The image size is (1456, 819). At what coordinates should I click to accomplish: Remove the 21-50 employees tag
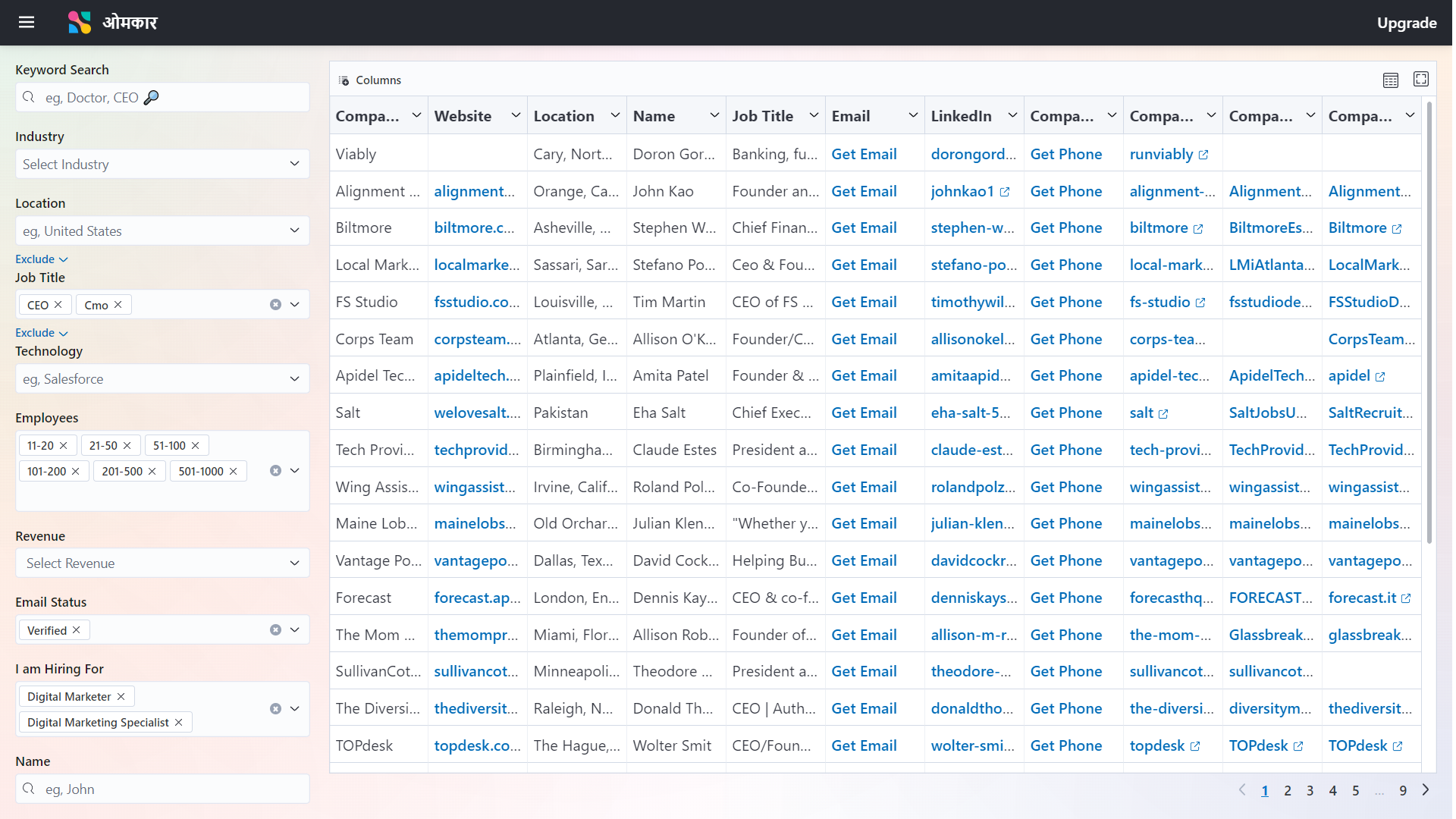coord(127,446)
